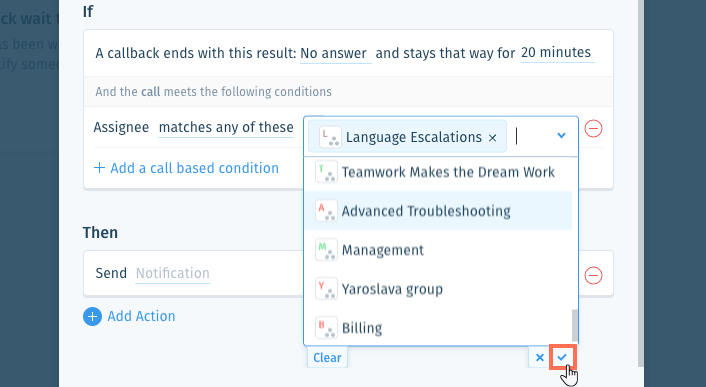Delete the Assignee condition via red minus icon
This screenshot has height=387, width=706.
tap(593, 129)
